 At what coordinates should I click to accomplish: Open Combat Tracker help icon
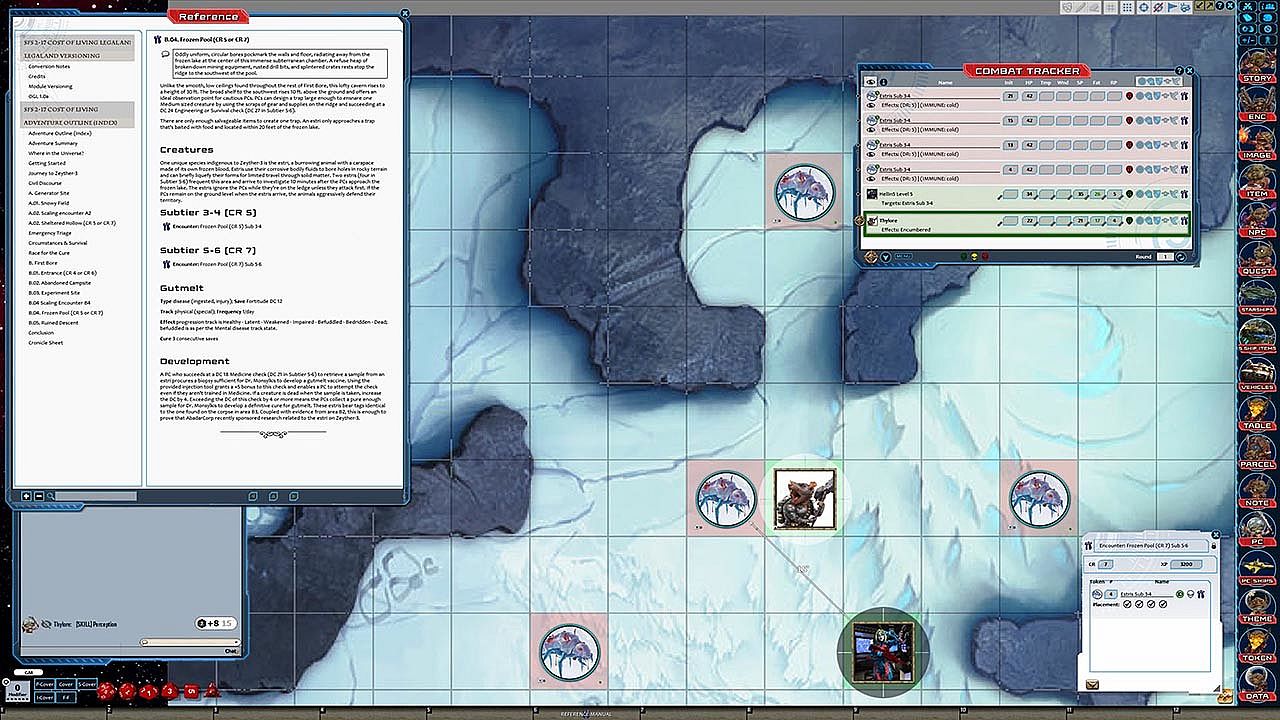click(x=1179, y=71)
